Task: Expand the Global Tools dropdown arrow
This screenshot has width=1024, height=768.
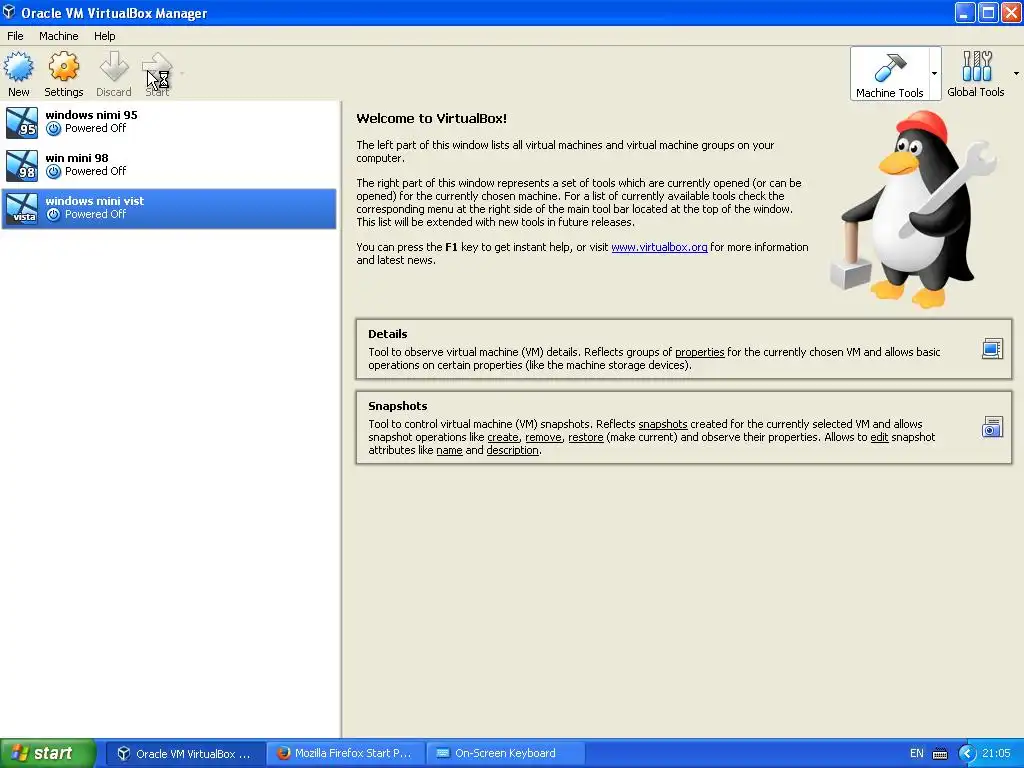Action: tap(1016, 74)
